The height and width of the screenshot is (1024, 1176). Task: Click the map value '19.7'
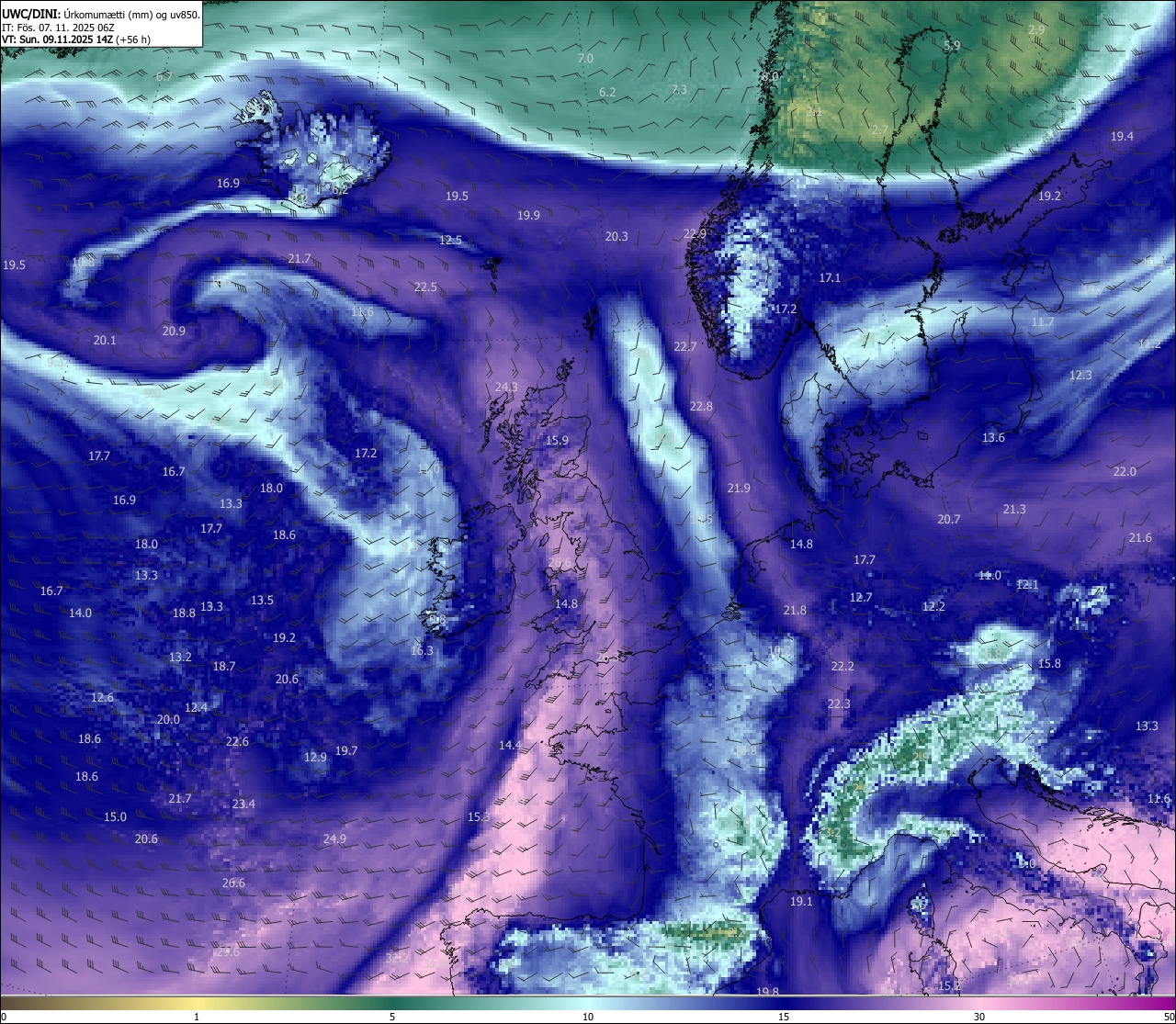pos(345,750)
